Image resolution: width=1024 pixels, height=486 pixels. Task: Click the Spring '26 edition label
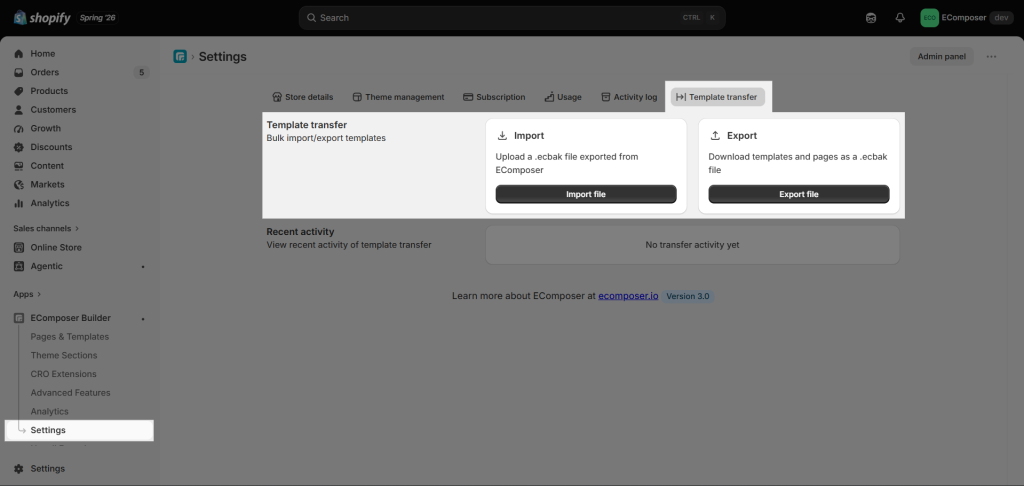pyautogui.click(x=97, y=18)
